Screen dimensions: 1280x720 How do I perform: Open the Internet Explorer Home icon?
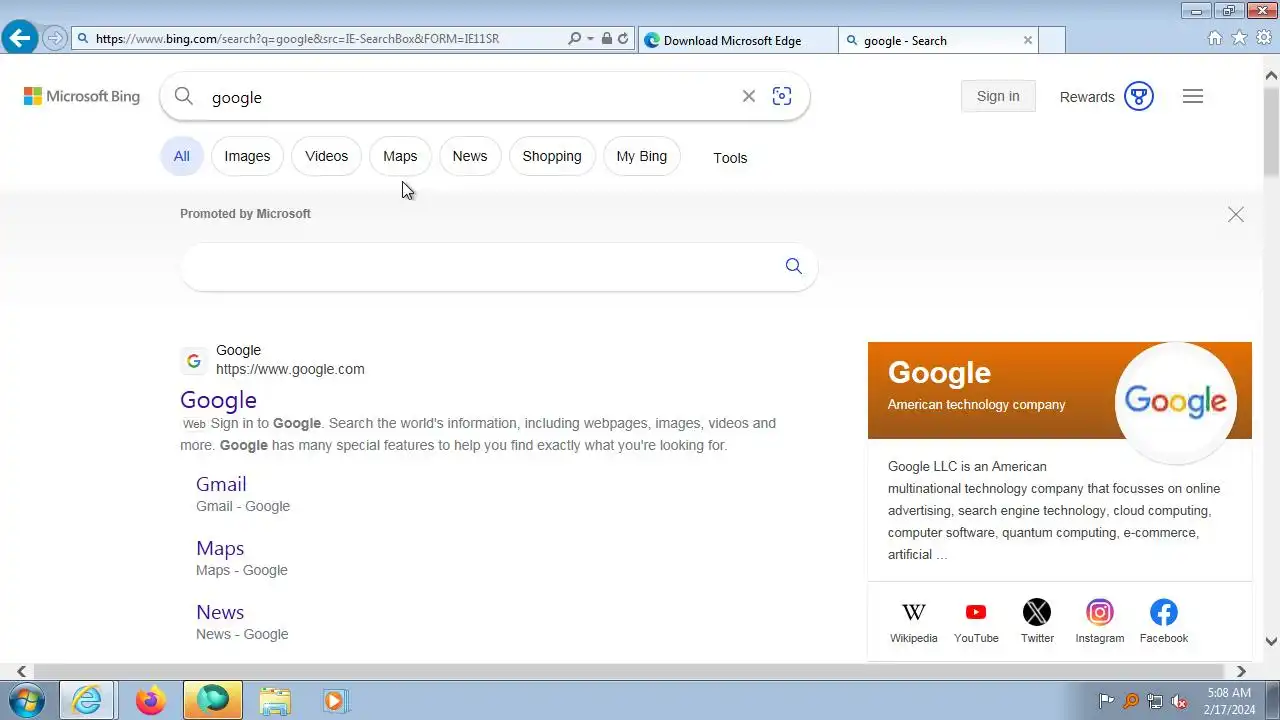click(x=1215, y=38)
